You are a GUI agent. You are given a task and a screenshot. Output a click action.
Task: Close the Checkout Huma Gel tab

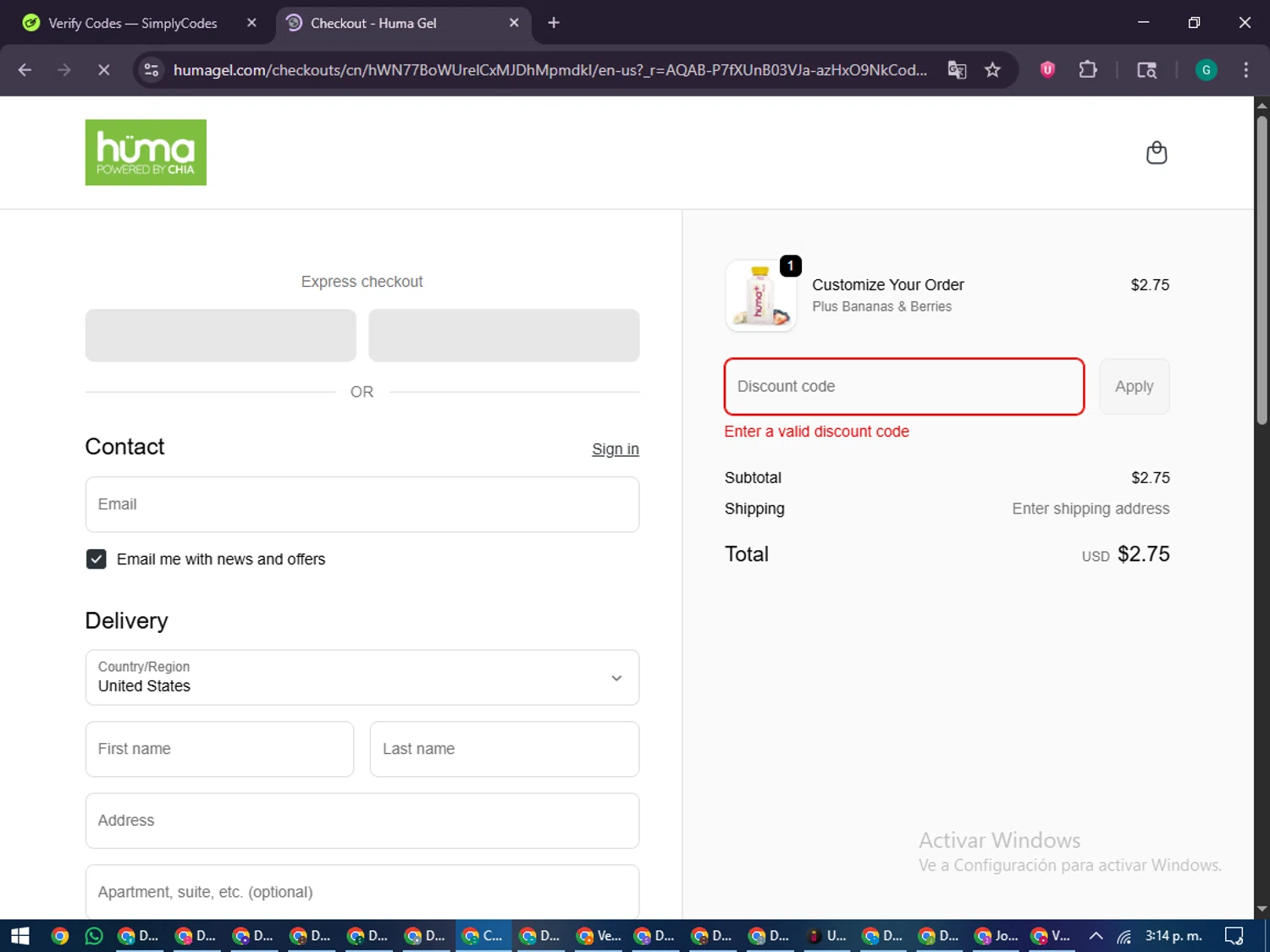pos(514,23)
